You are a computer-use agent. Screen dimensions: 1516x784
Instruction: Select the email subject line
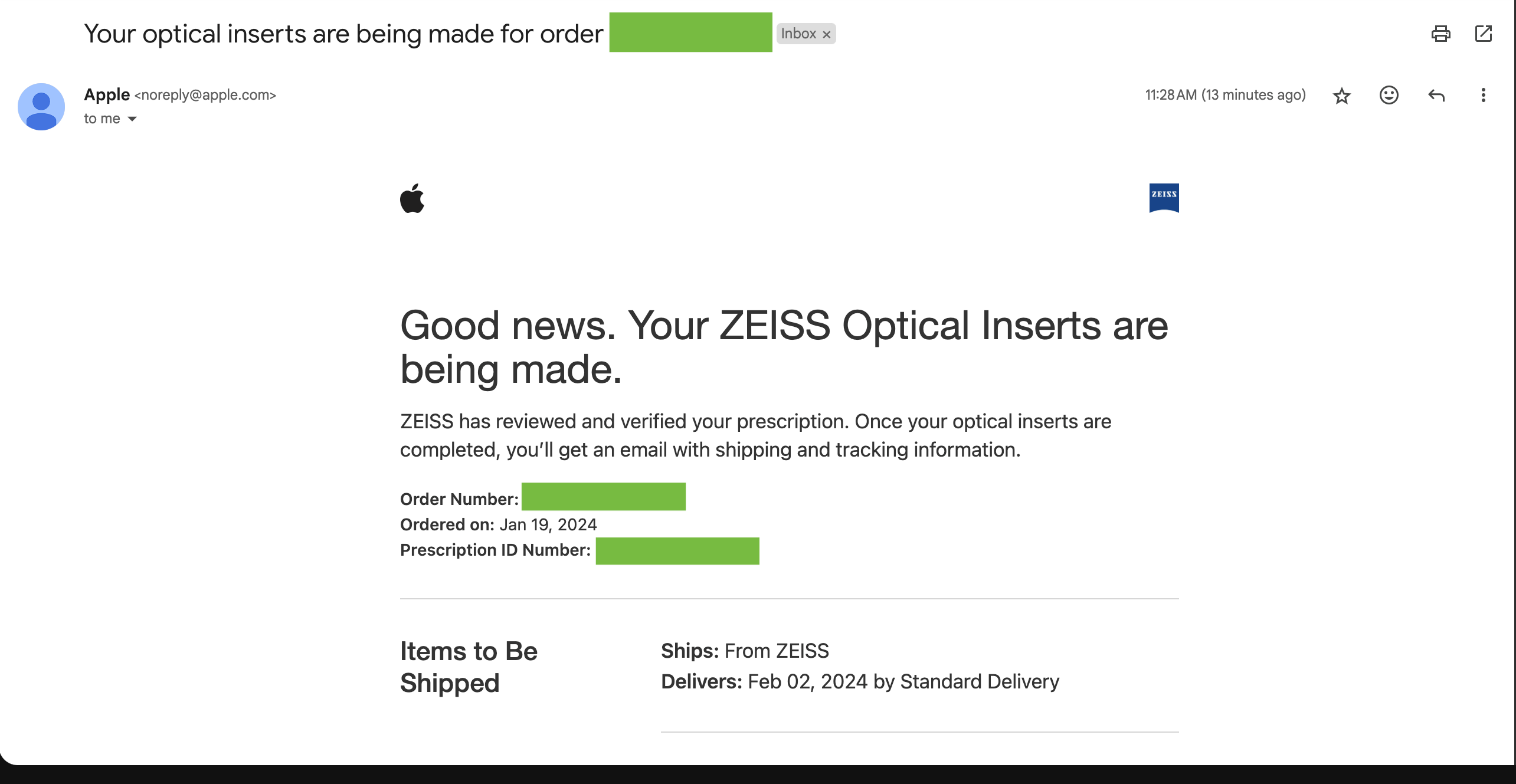pyautogui.click(x=342, y=34)
